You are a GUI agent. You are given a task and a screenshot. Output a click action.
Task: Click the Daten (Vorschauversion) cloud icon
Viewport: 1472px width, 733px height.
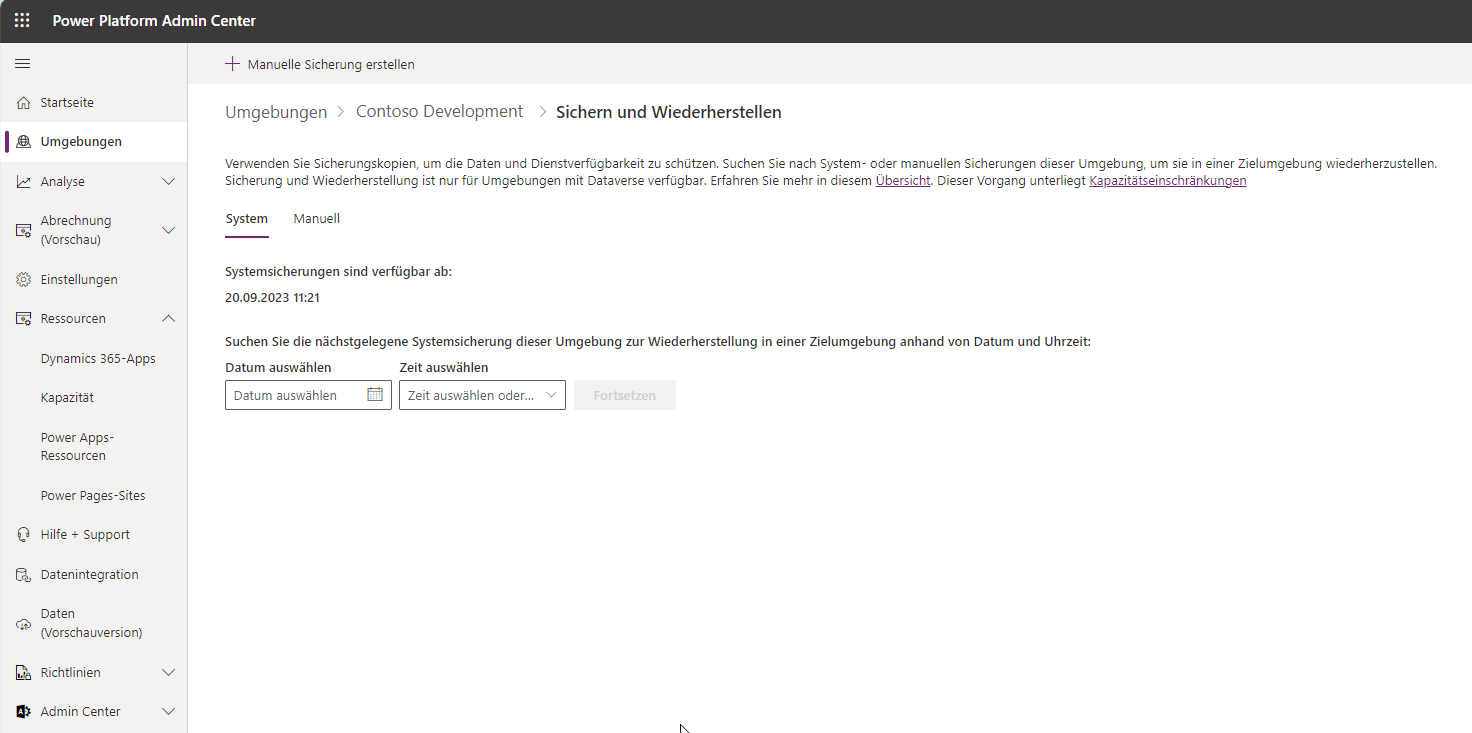click(24, 623)
